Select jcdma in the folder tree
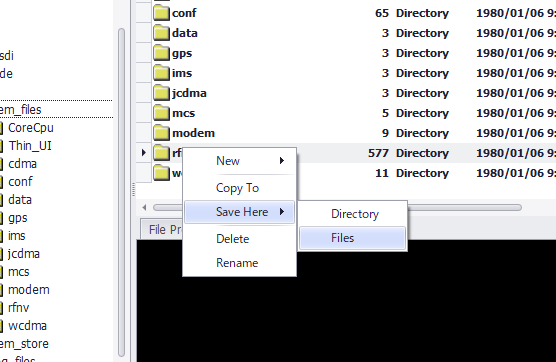Screen dimensions: 556x362 23,254
